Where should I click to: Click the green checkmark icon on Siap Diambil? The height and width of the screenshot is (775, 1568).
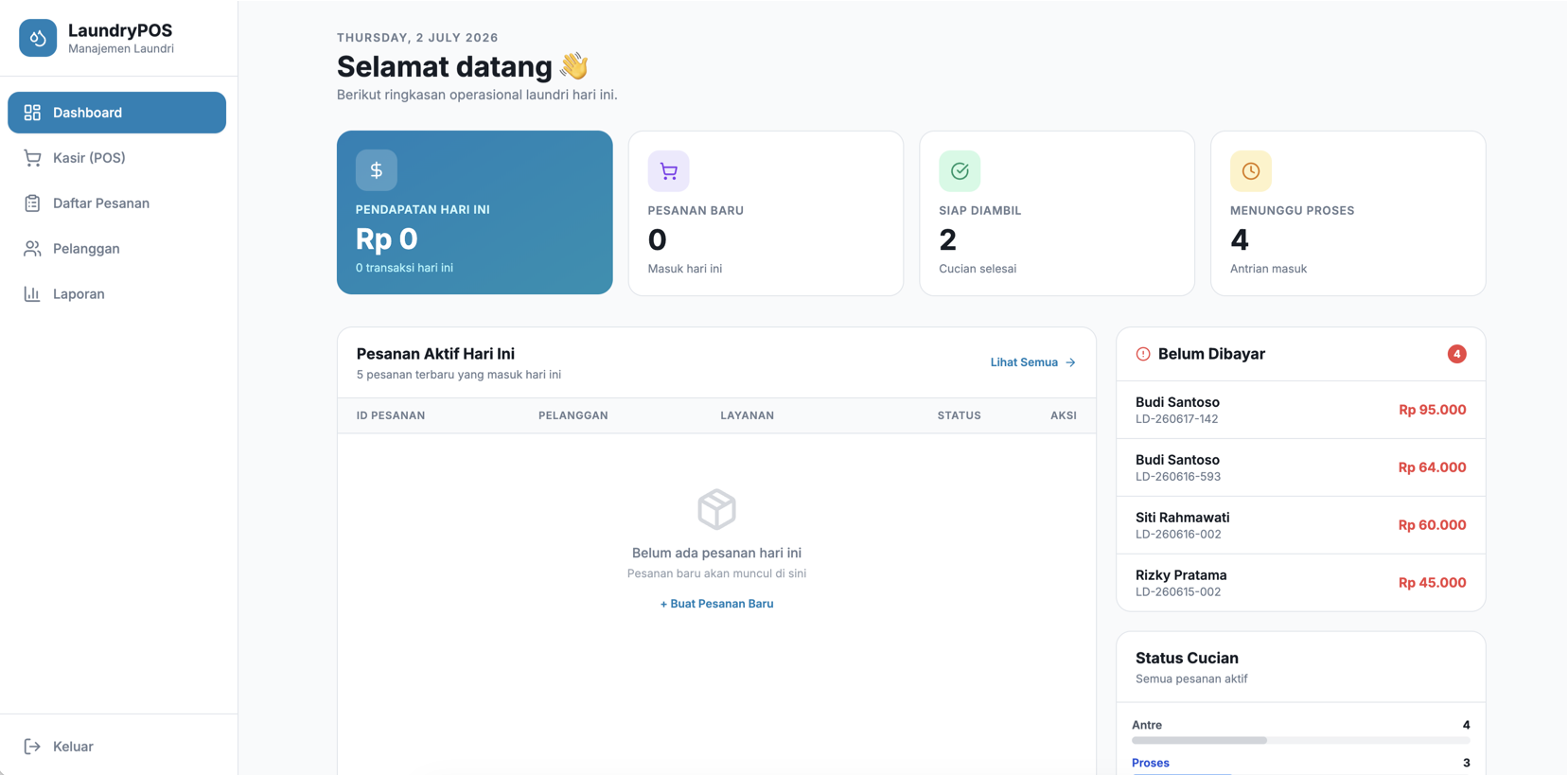960,171
